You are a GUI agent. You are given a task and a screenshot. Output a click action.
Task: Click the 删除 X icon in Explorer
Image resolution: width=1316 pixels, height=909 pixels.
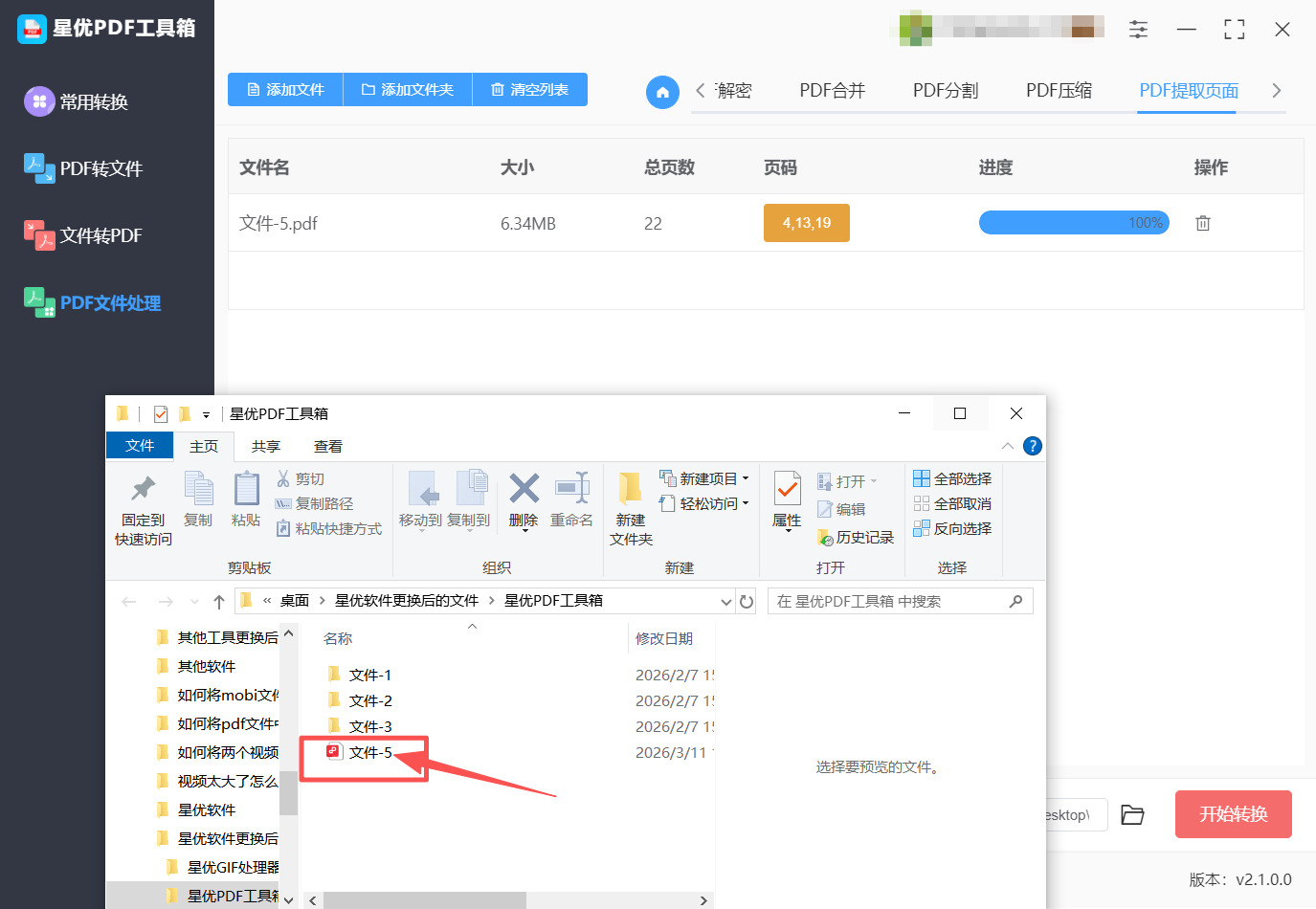click(524, 488)
